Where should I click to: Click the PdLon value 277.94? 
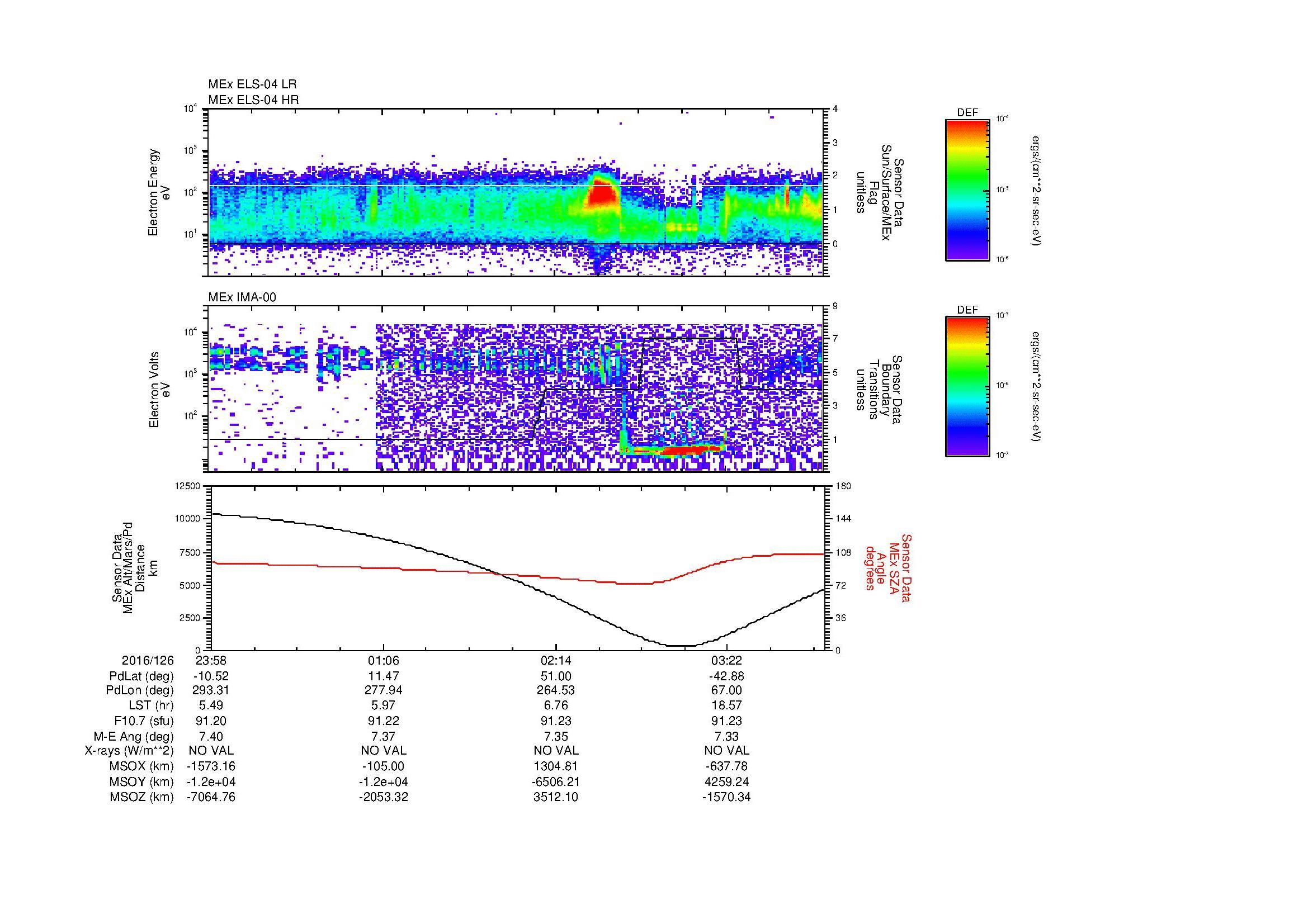[x=384, y=690]
